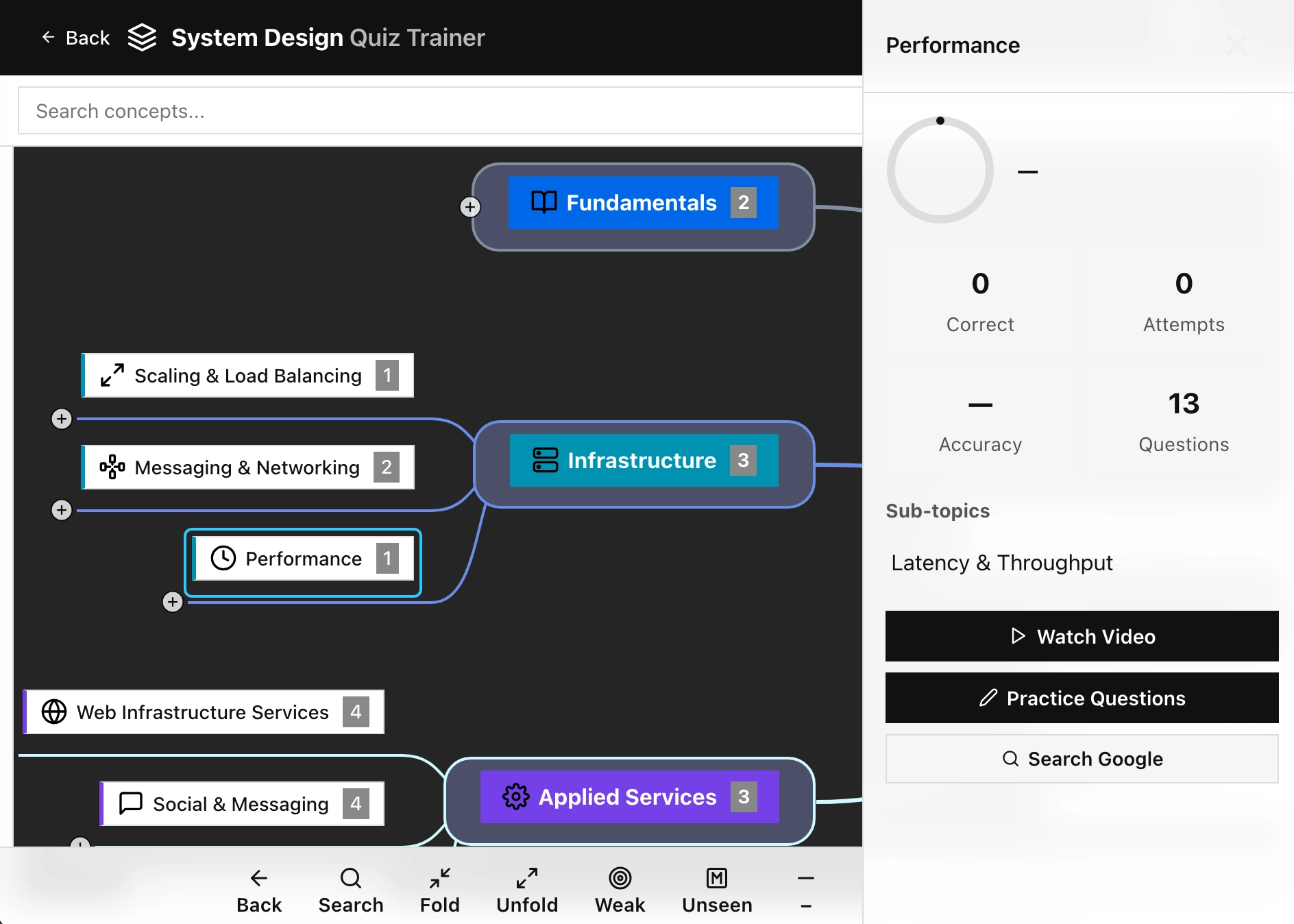Click the server icon on Infrastructure node
1294x924 pixels.
click(544, 460)
